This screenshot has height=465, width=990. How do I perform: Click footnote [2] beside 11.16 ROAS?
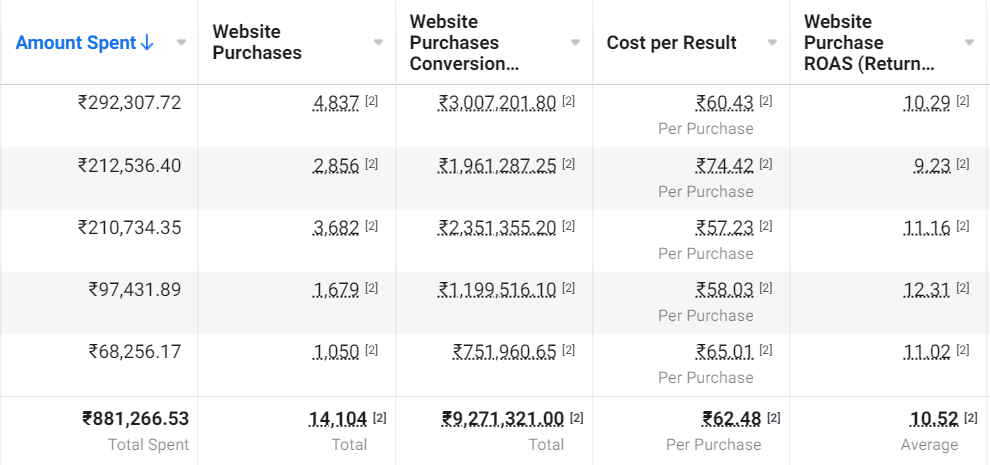(x=962, y=226)
